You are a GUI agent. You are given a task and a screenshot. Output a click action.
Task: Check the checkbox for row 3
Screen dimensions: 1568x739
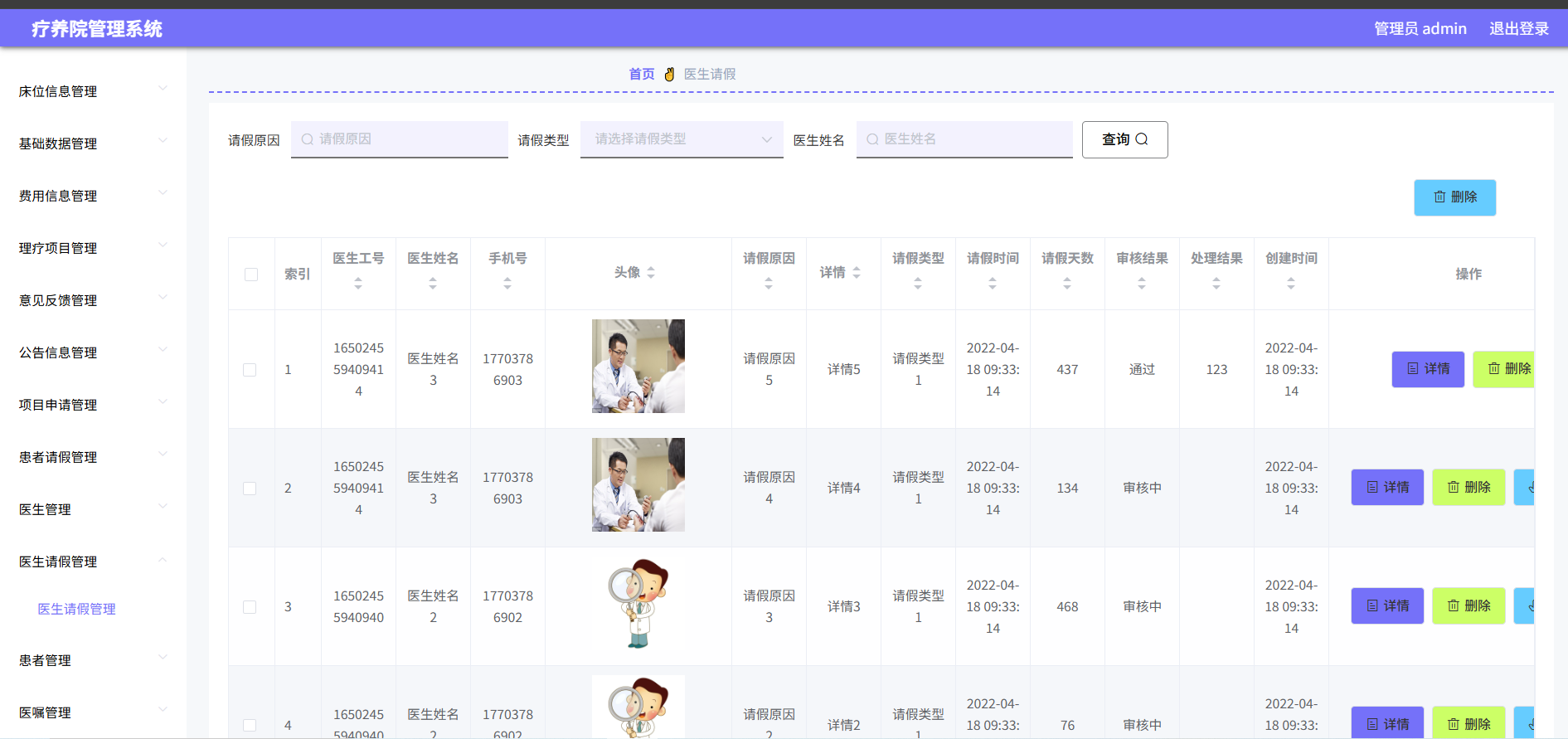(x=250, y=607)
